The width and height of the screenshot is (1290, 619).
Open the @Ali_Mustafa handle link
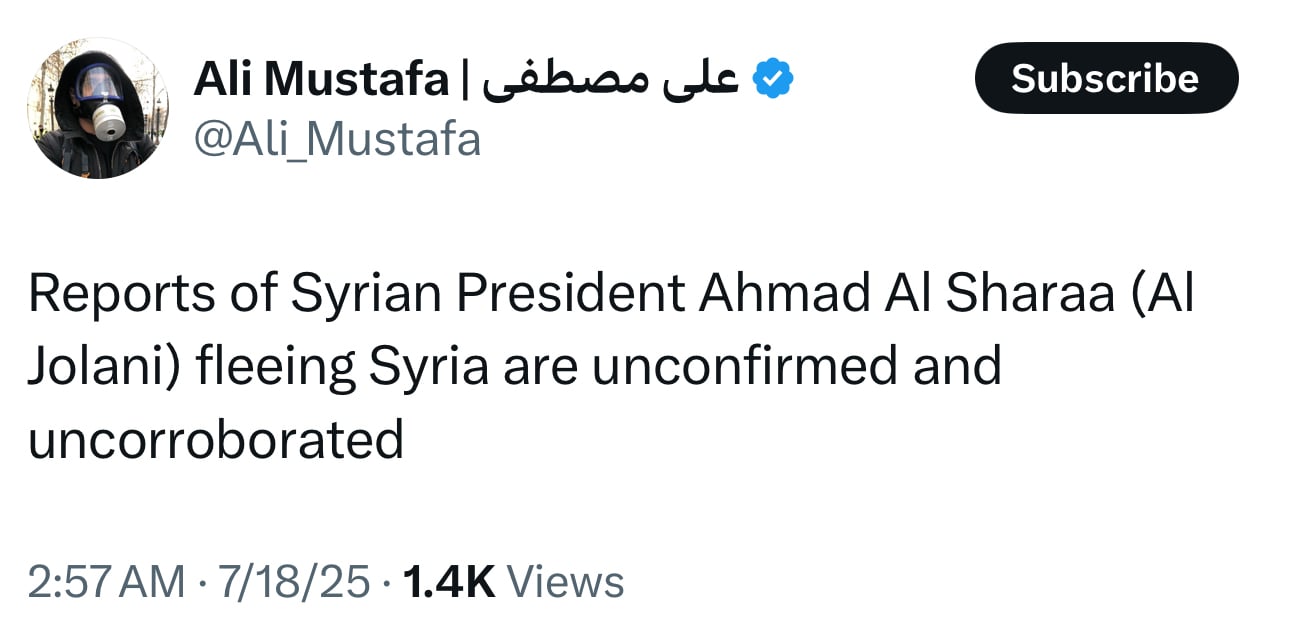coord(337,140)
